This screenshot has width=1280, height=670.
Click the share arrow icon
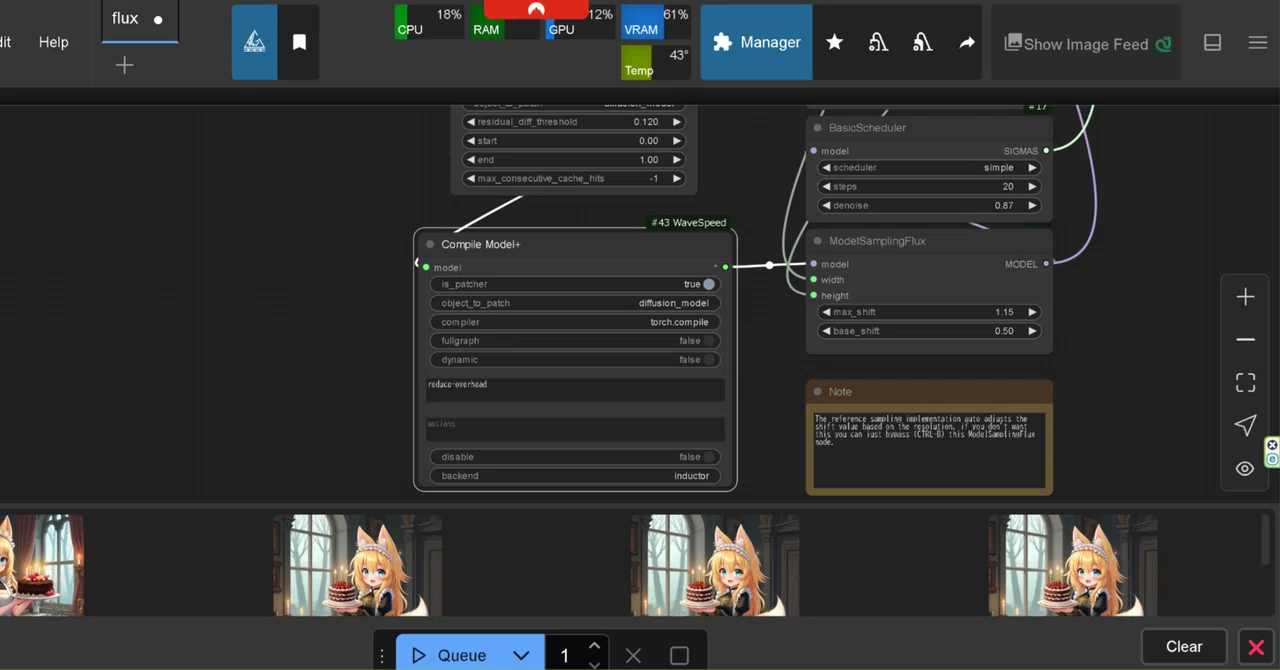tap(966, 42)
